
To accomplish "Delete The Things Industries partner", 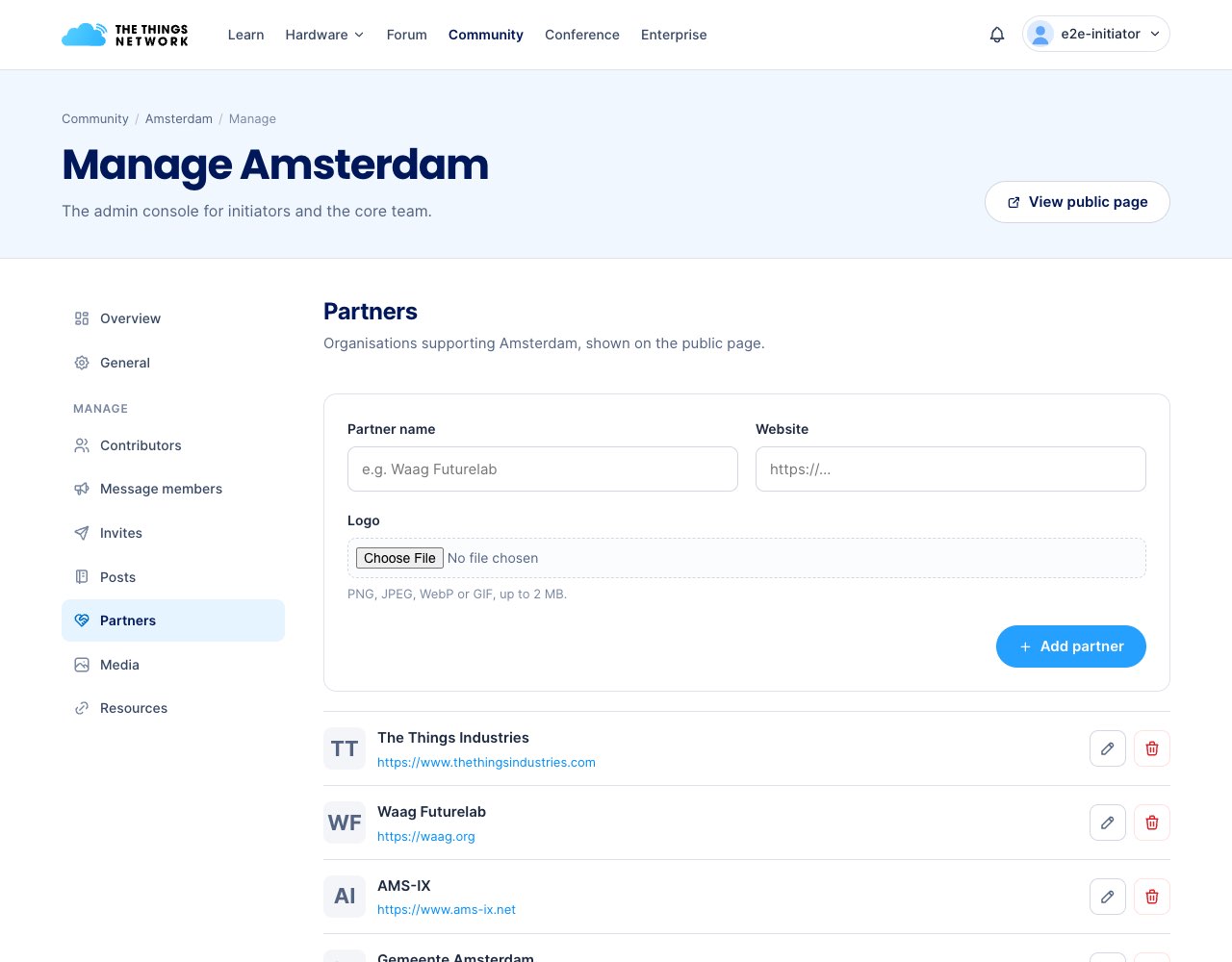I will coord(1152,748).
